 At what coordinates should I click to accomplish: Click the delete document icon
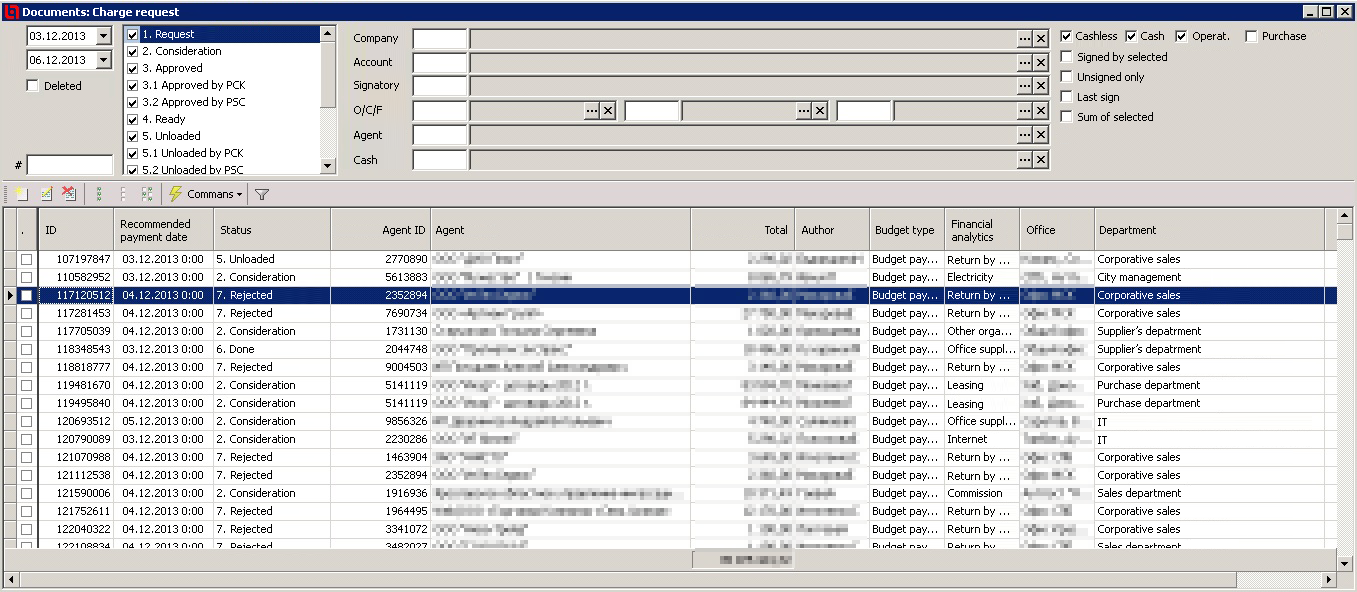pos(69,194)
